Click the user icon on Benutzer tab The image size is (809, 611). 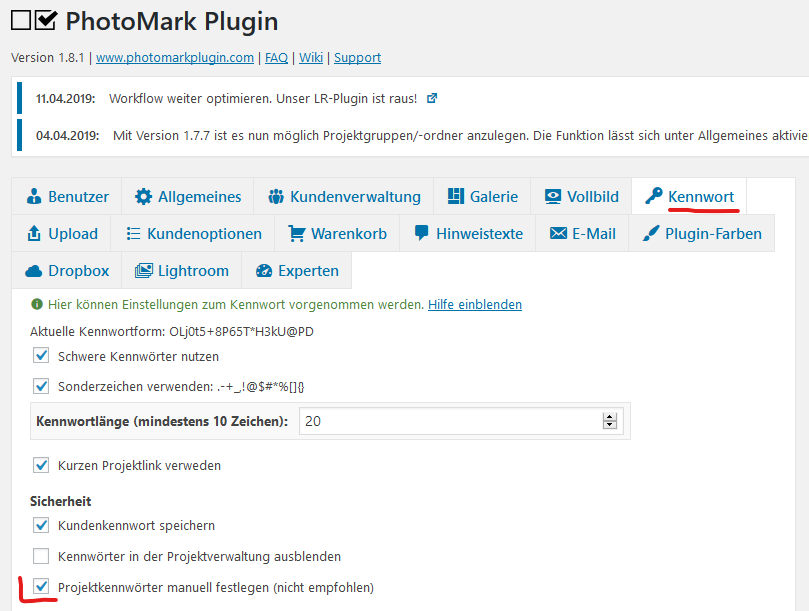34,197
